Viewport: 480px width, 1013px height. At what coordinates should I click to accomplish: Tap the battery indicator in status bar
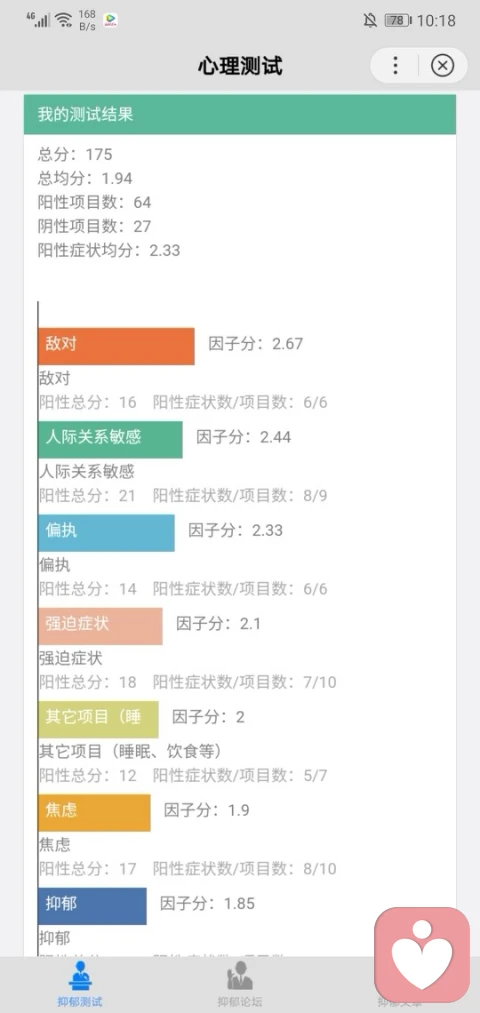(x=398, y=20)
